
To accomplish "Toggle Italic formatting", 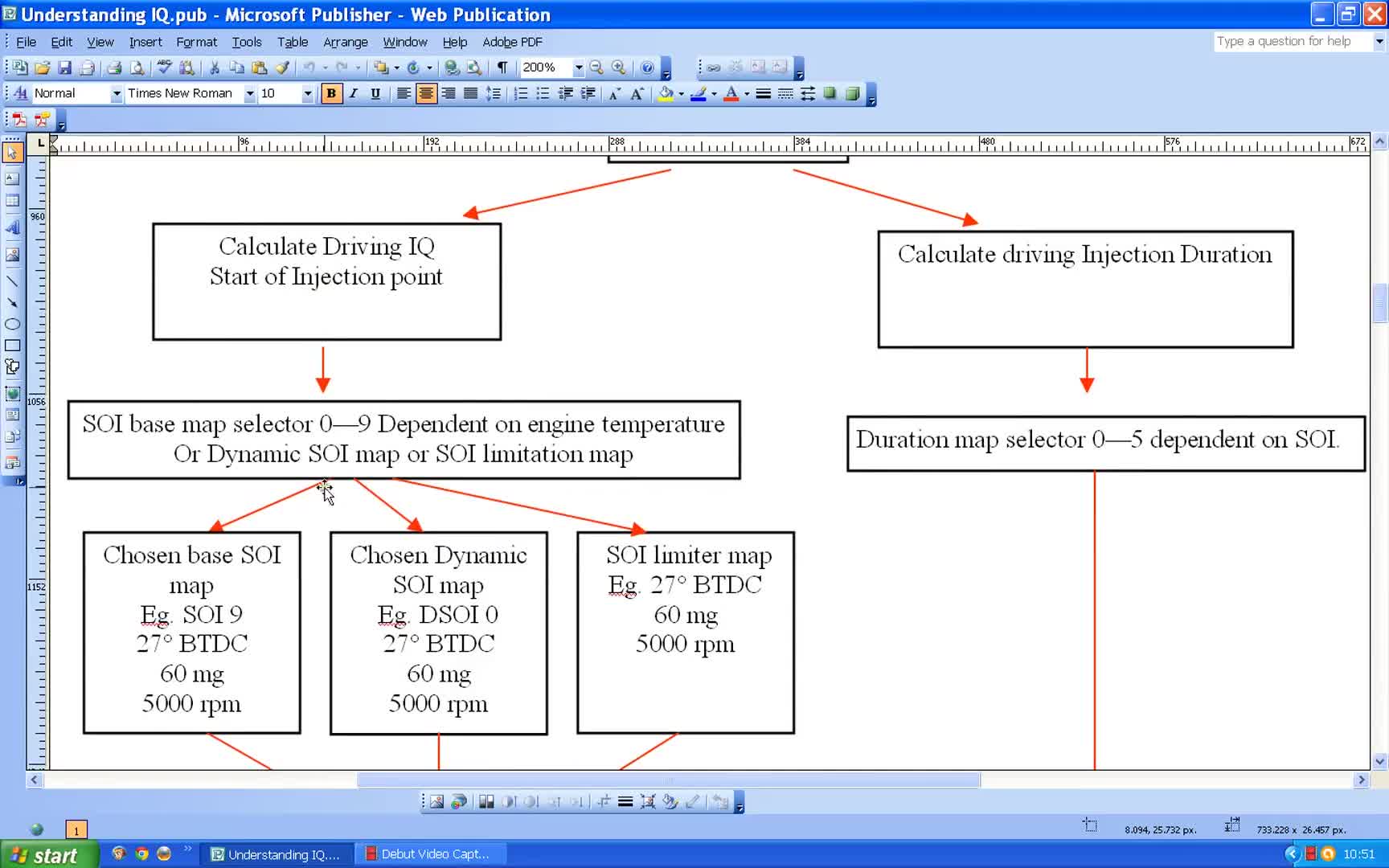I will tap(353, 94).
